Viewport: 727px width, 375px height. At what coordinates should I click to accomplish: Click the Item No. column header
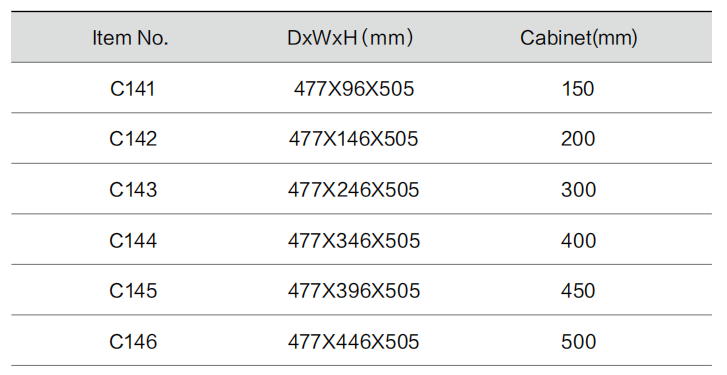tap(130, 38)
